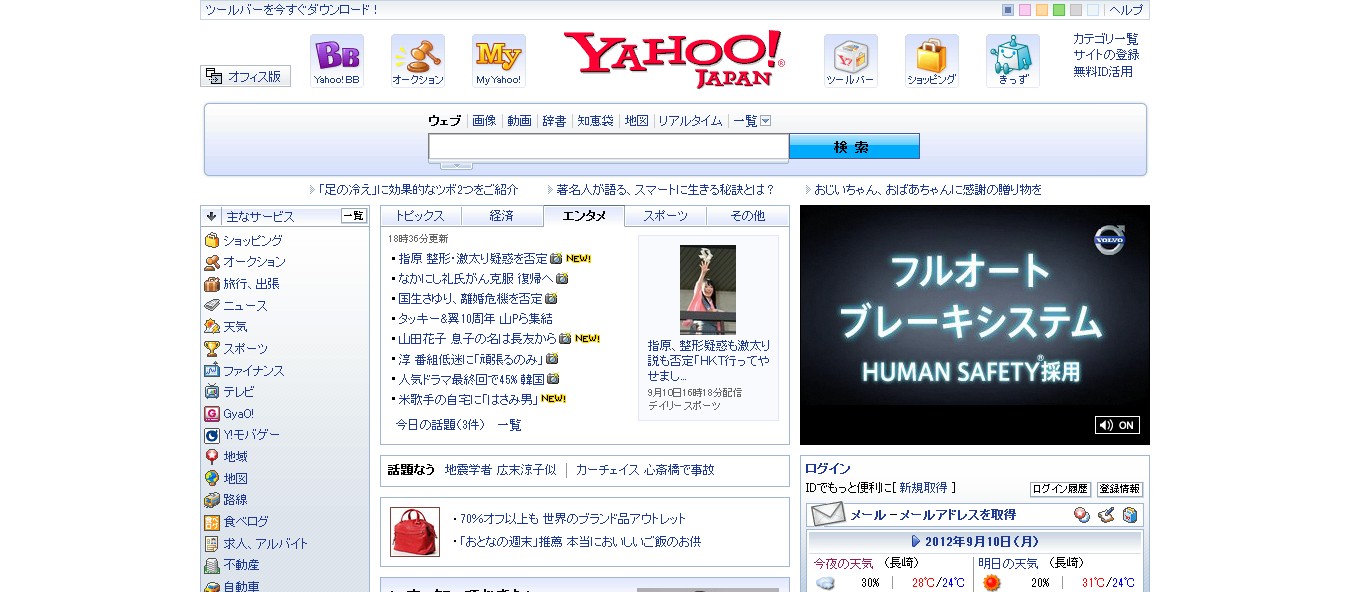1349x592 pixels.
Task: Select the 動画 search type
Action: (520, 121)
